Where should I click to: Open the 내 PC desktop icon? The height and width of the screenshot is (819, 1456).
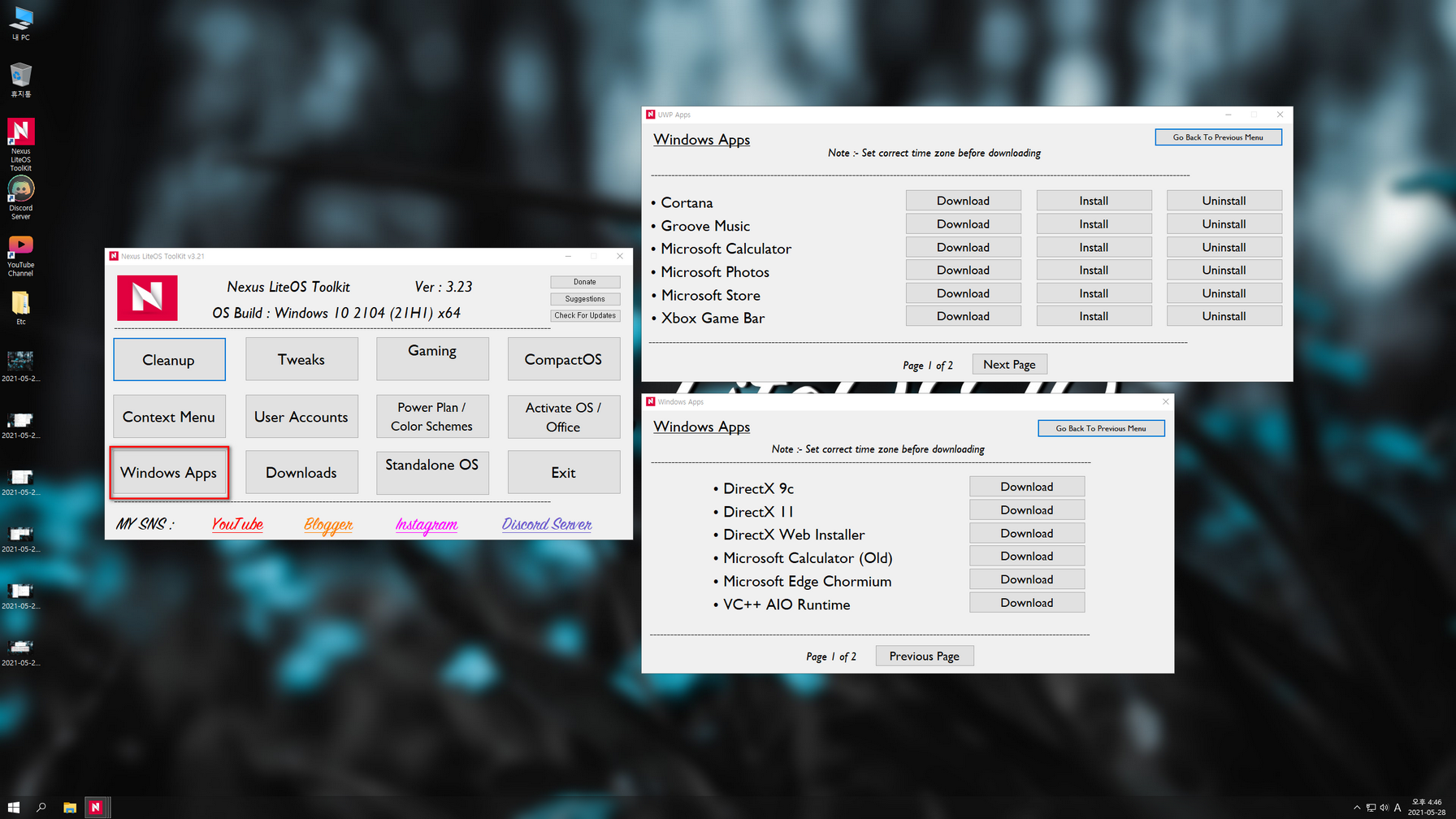[20, 24]
